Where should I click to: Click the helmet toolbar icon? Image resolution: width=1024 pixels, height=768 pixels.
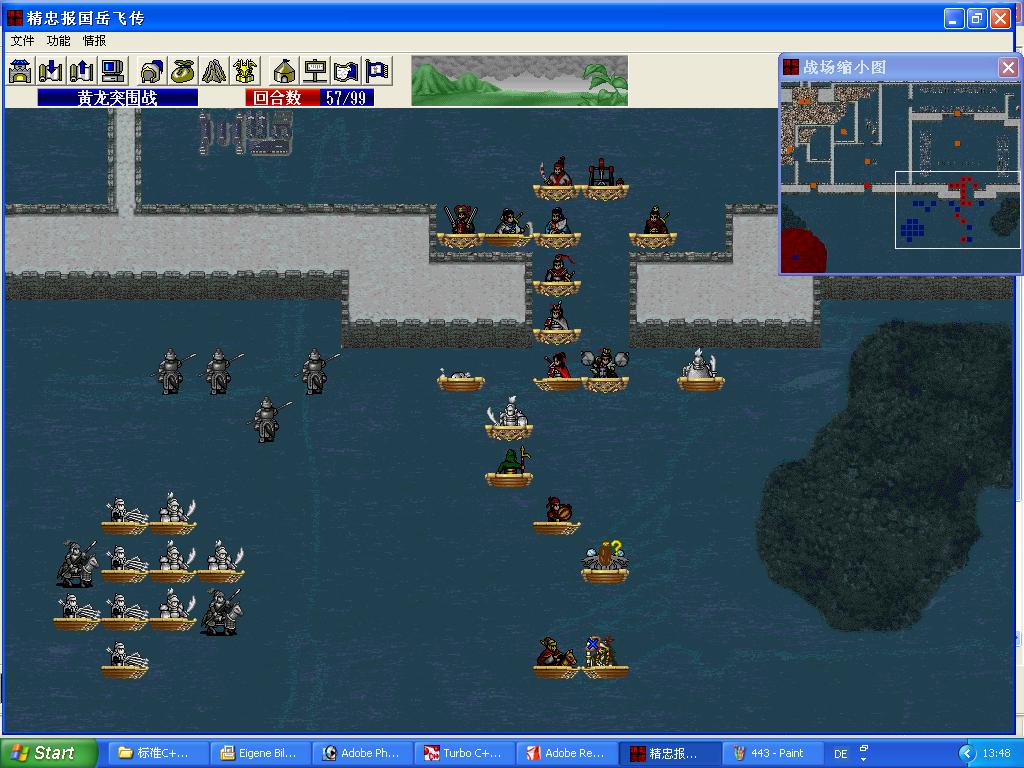coord(152,71)
